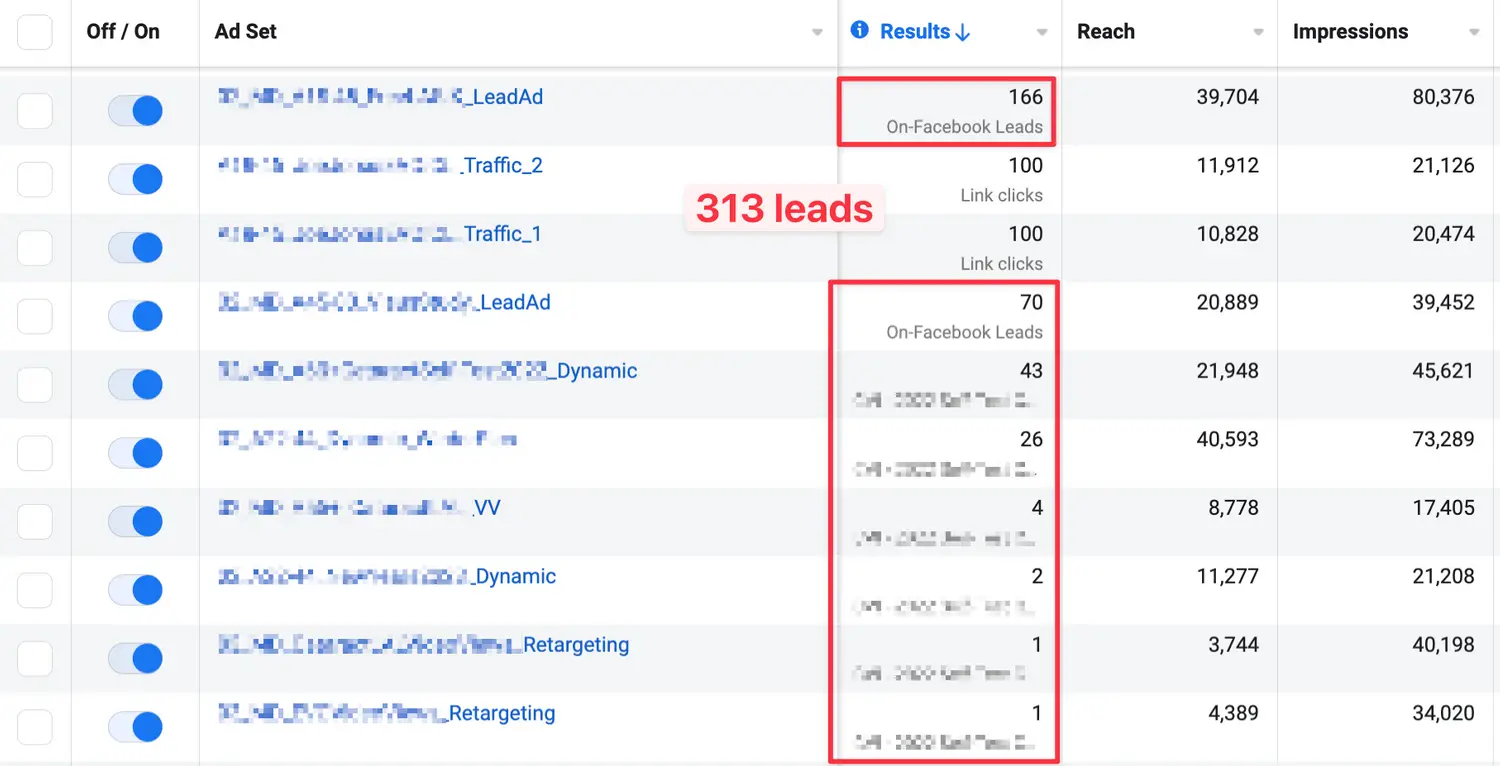This screenshot has width=1500, height=766.
Task: Turn off the Traffic_1 ad set toggle
Action: (135, 247)
